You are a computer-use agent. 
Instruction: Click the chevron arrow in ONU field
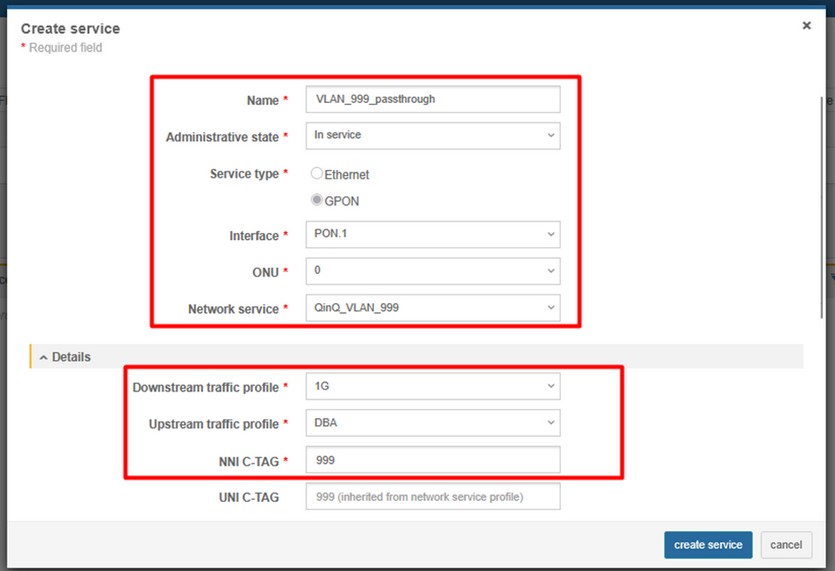pos(550,271)
